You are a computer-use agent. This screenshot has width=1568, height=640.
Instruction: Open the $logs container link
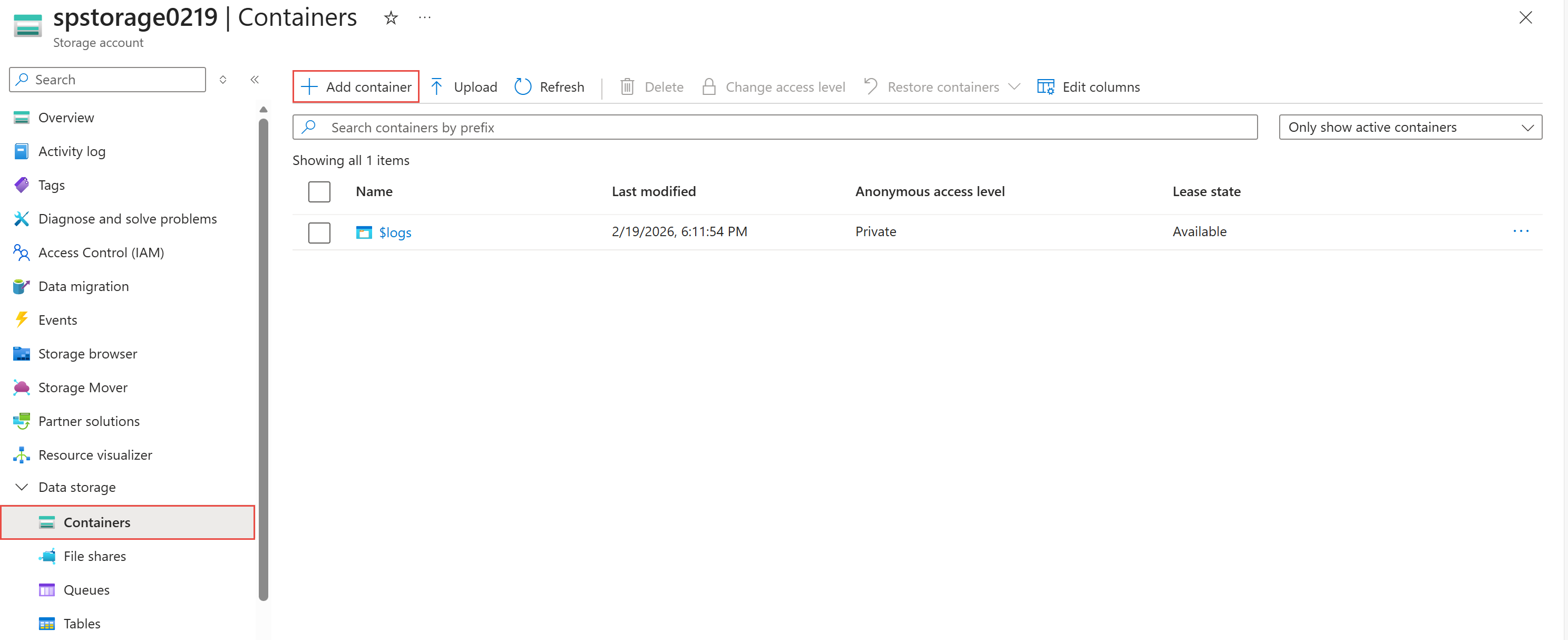pyautogui.click(x=395, y=232)
